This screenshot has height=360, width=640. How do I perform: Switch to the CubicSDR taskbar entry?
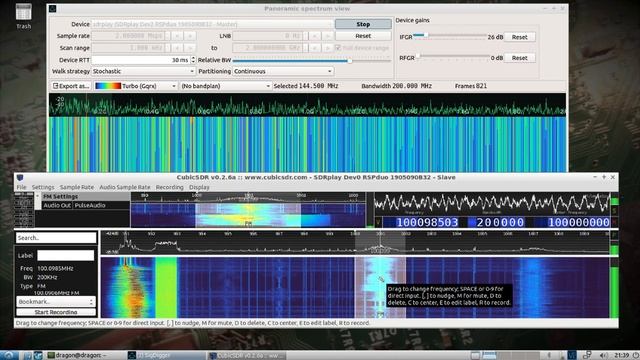coord(246,356)
